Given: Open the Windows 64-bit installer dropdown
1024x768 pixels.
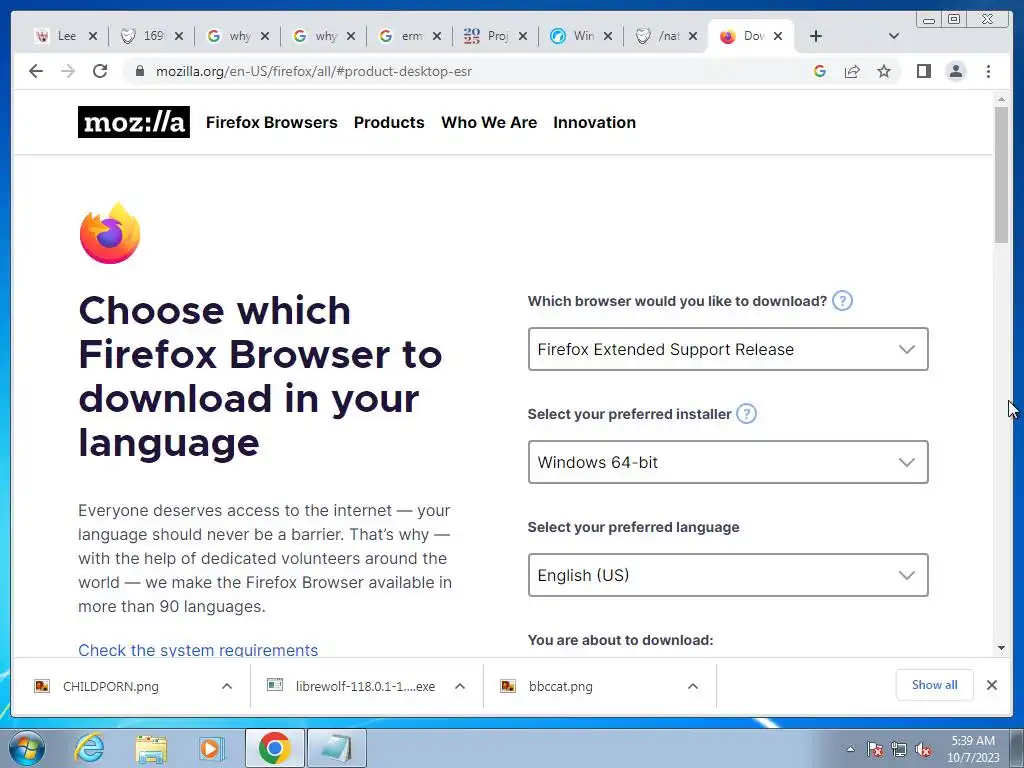Looking at the screenshot, I should click(728, 462).
